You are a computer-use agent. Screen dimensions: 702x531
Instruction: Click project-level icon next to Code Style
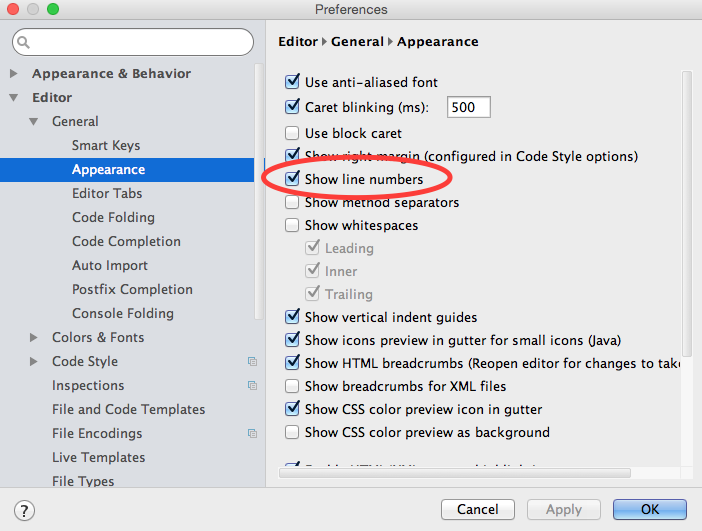click(x=252, y=362)
